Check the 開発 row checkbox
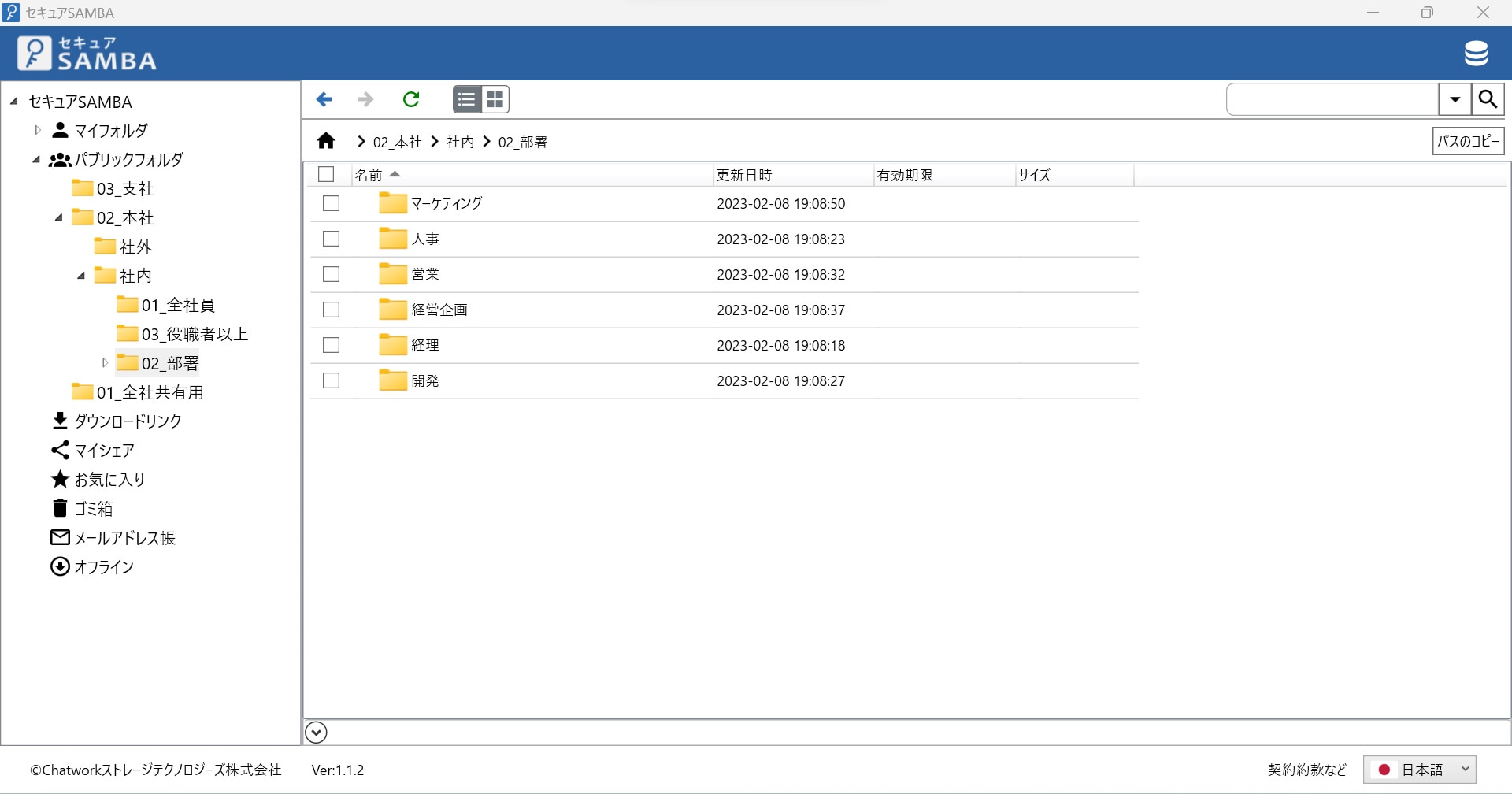 (x=332, y=380)
